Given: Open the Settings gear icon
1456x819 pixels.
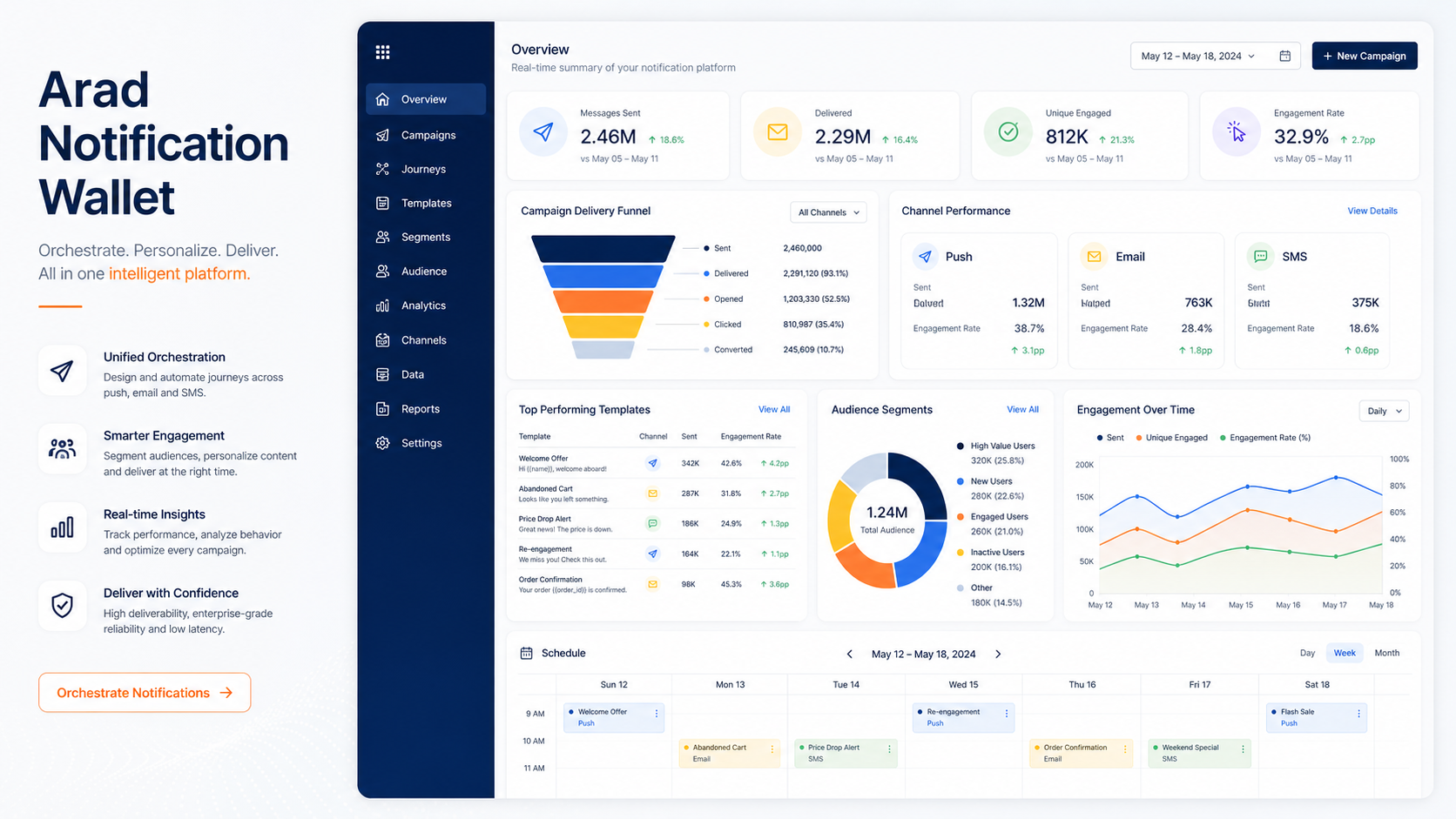Looking at the screenshot, I should tap(382, 443).
